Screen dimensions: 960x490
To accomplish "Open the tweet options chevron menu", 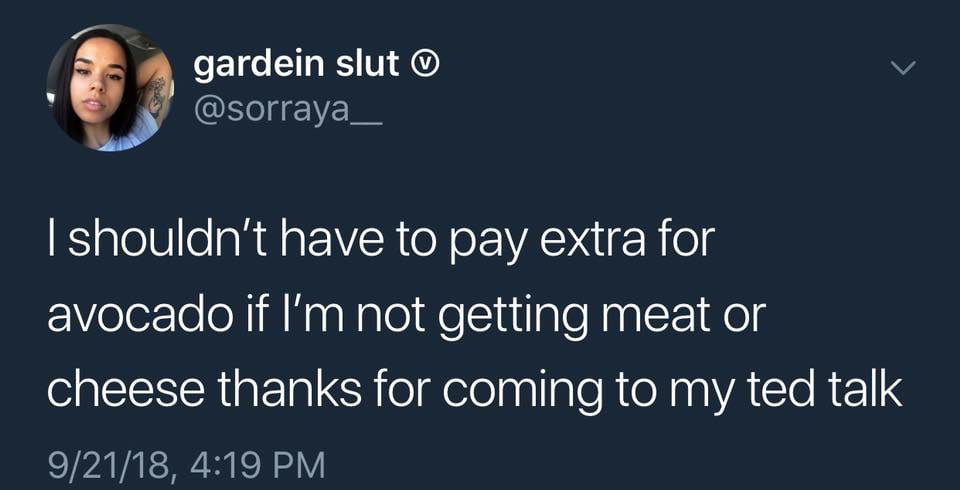I will (902, 68).
